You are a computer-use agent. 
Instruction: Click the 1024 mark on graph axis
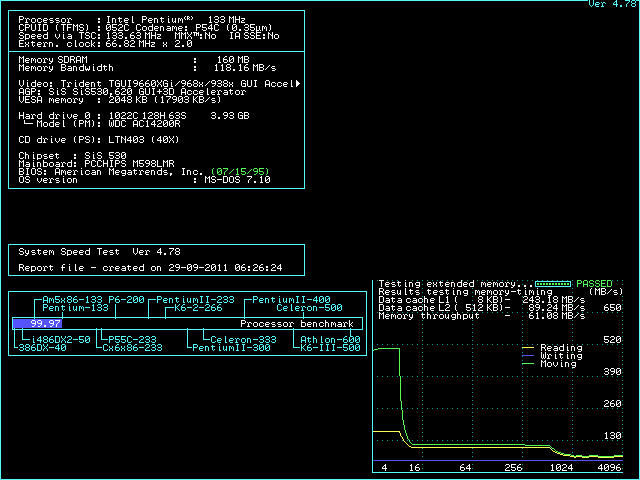pos(561,467)
